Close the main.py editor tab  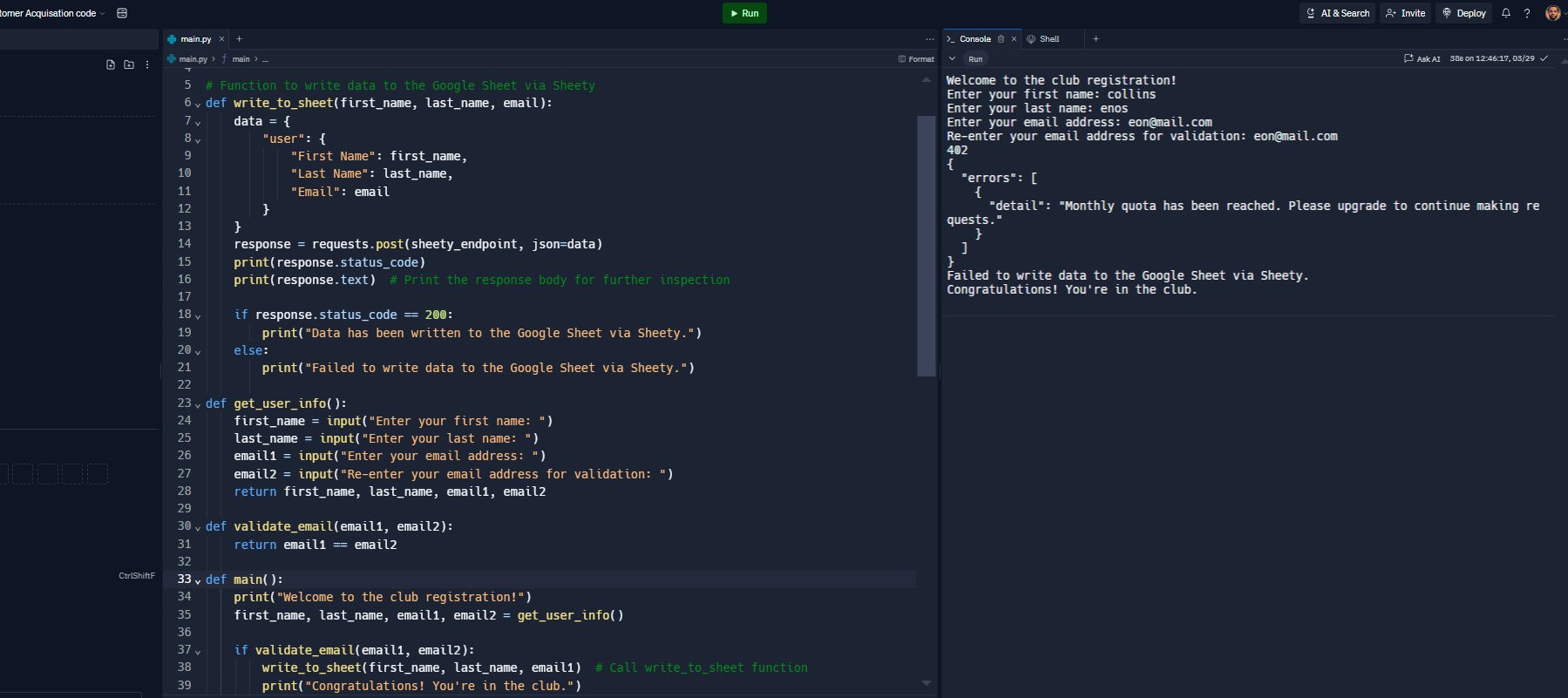221,39
